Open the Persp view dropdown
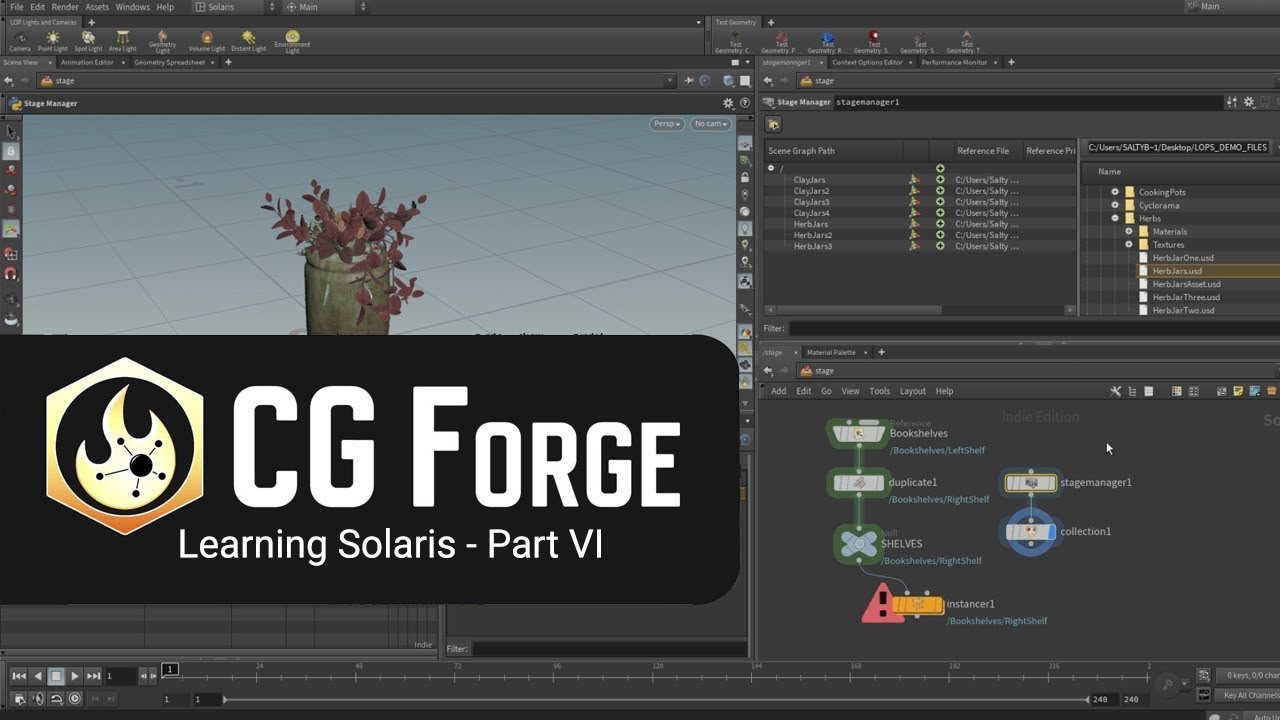Image resolution: width=1280 pixels, height=720 pixels. (x=666, y=124)
